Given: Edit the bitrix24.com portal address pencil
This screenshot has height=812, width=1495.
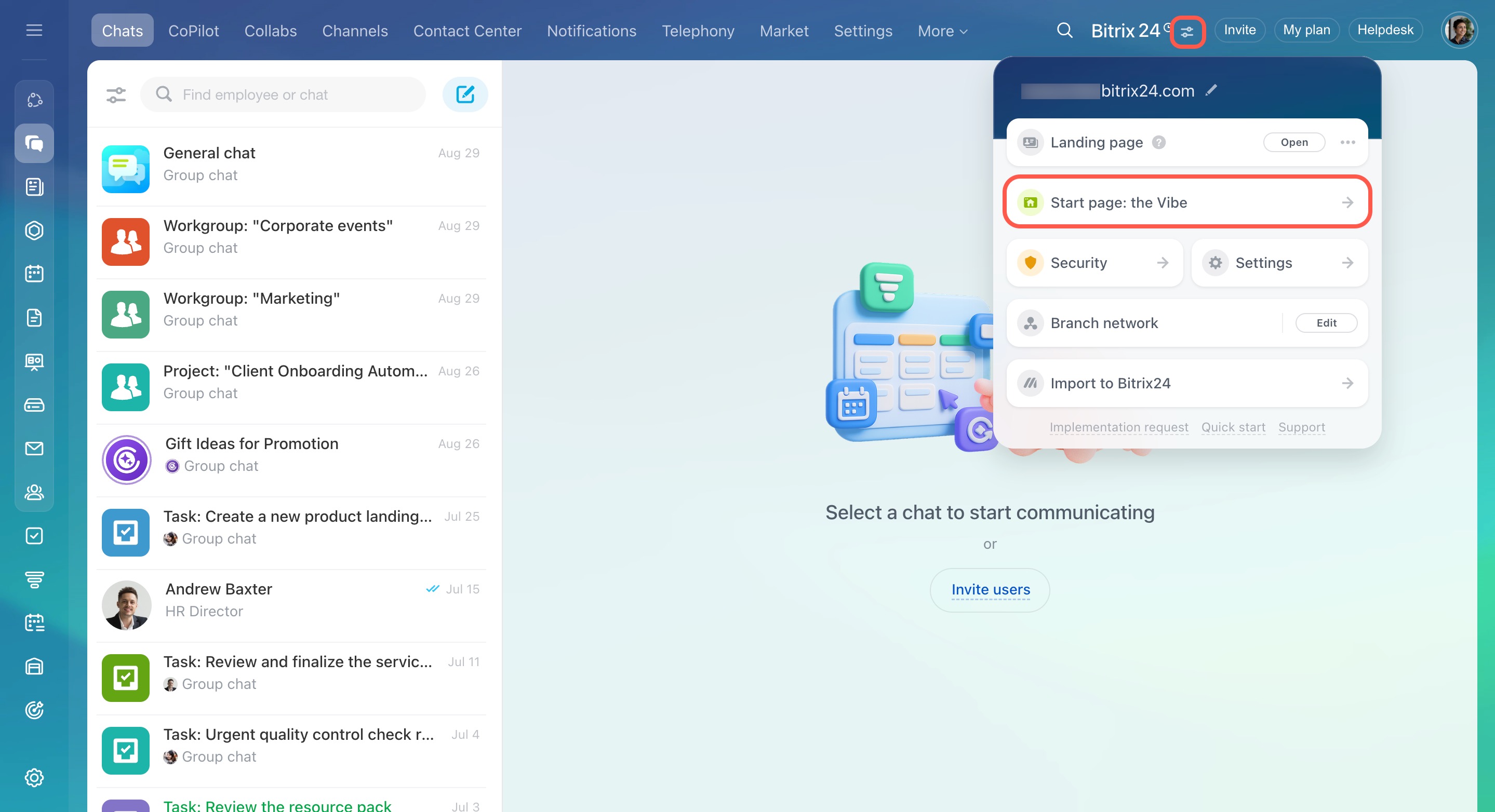Looking at the screenshot, I should tap(1211, 90).
